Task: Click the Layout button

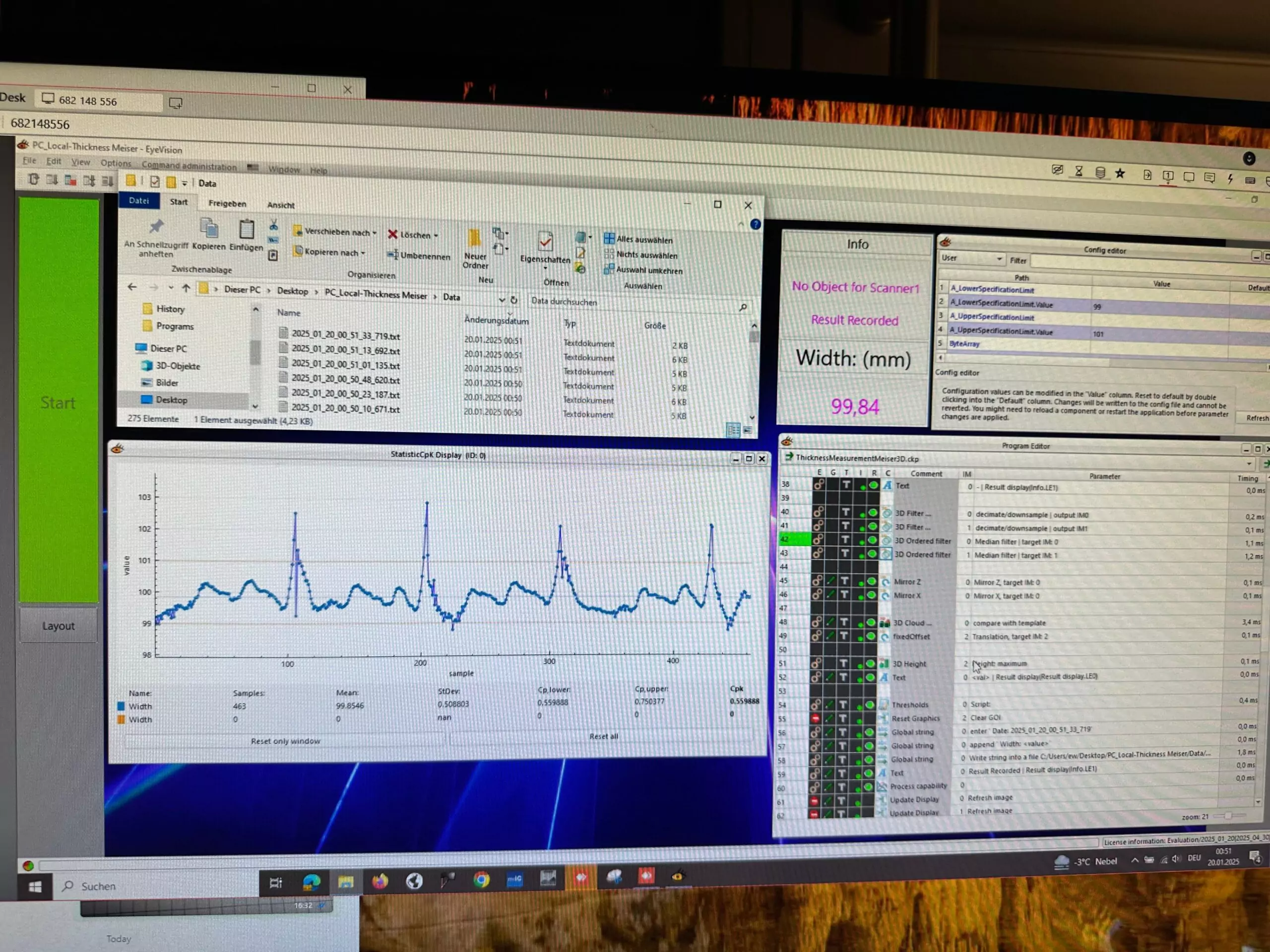Action: (59, 625)
